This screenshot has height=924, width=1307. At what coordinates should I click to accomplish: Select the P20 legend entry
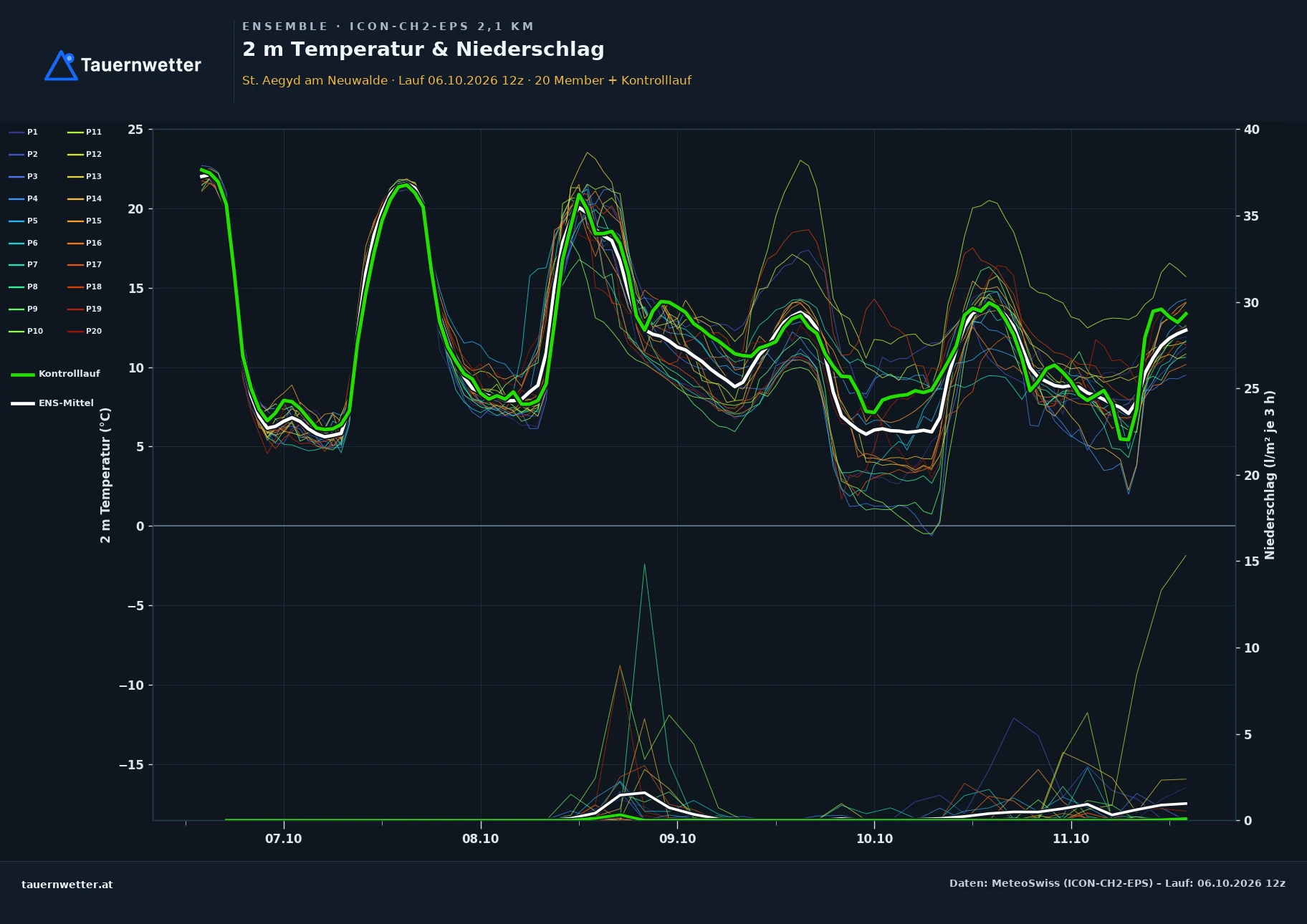(x=85, y=331)
